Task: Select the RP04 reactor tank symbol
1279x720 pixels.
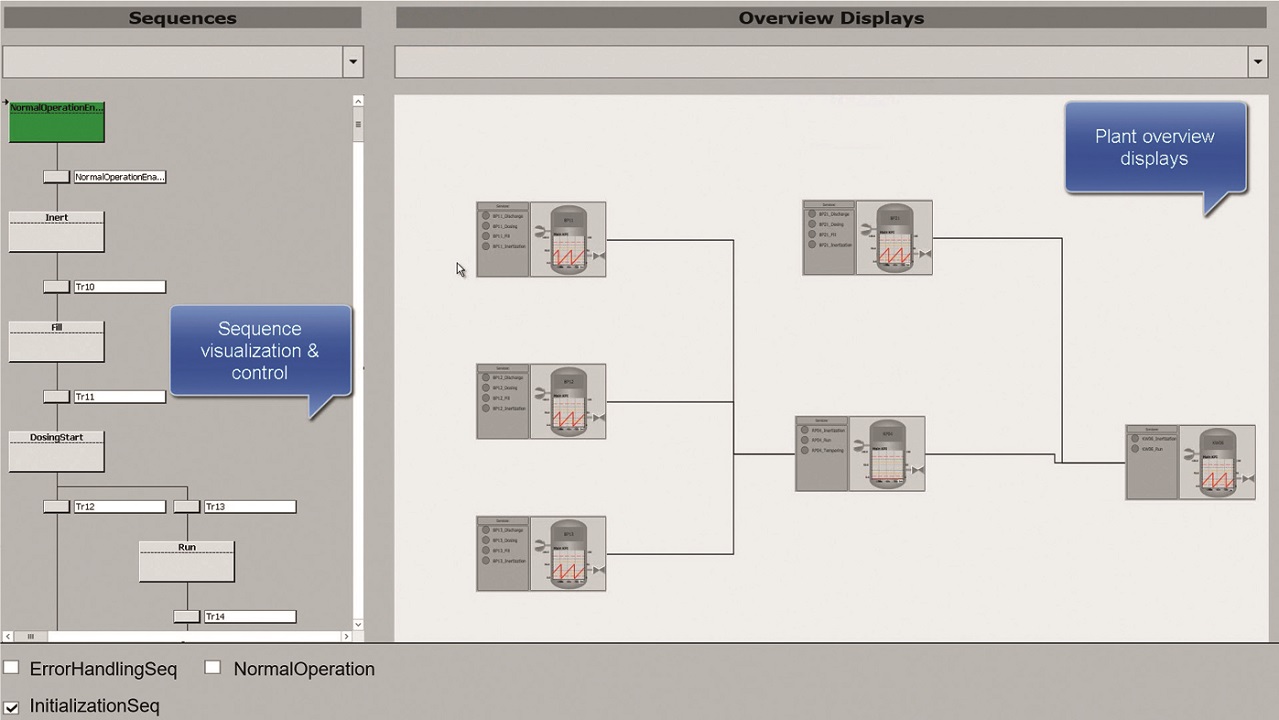Action: [887, 454]
